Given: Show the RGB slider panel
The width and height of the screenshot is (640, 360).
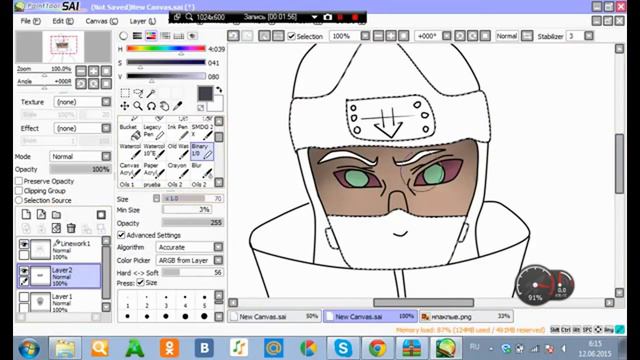Looking at the screenshot, I should tap(138, 36).
